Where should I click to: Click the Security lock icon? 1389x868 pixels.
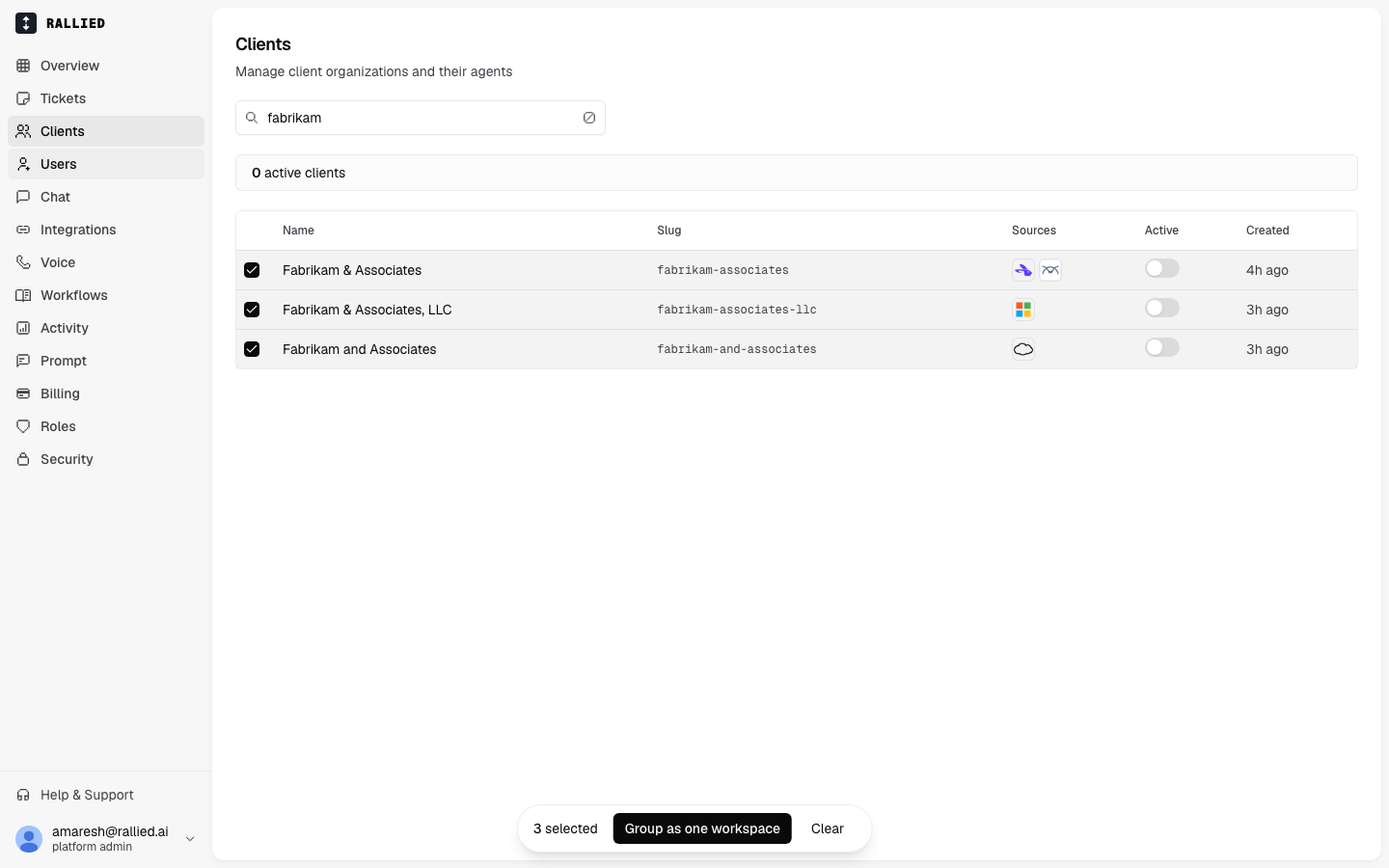(x=23, y=459)
